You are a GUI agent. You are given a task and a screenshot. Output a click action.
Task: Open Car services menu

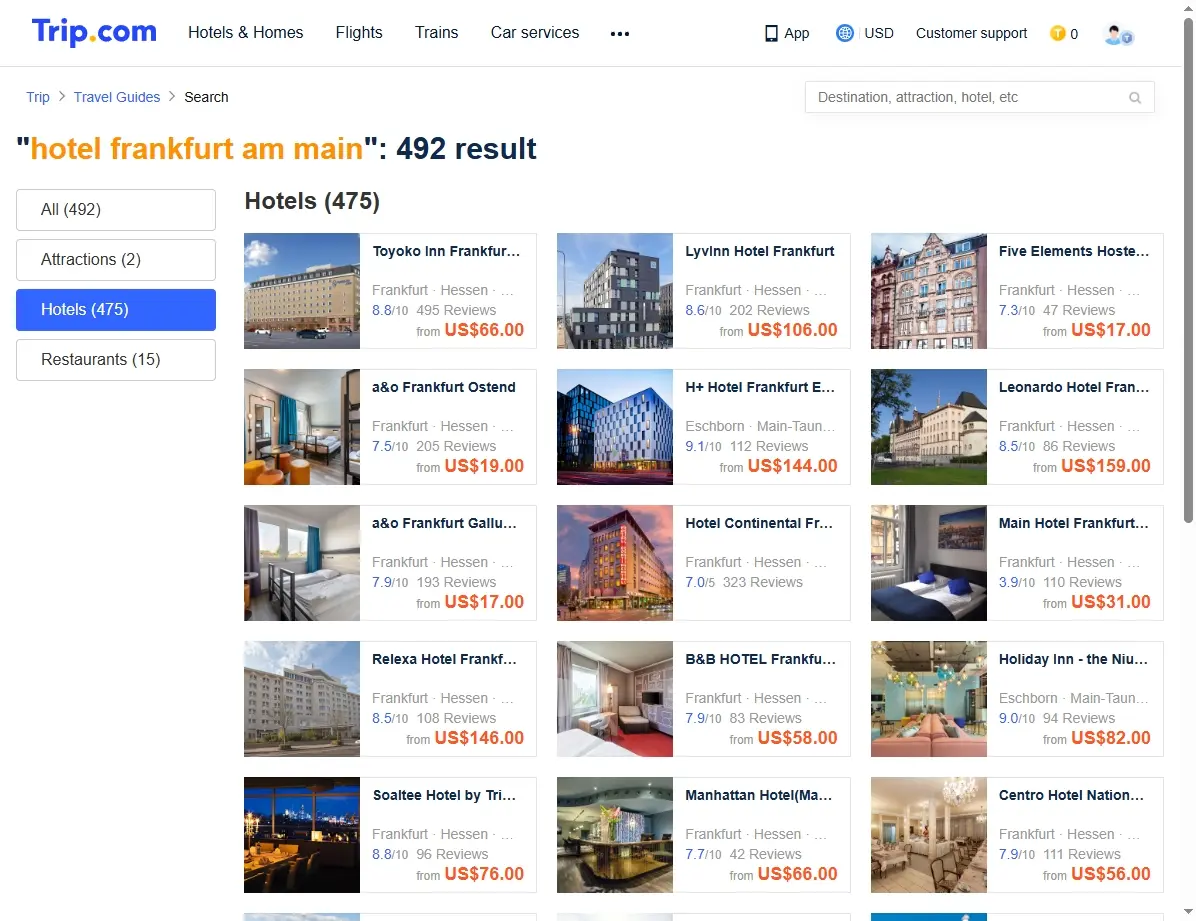pos(535,32)
